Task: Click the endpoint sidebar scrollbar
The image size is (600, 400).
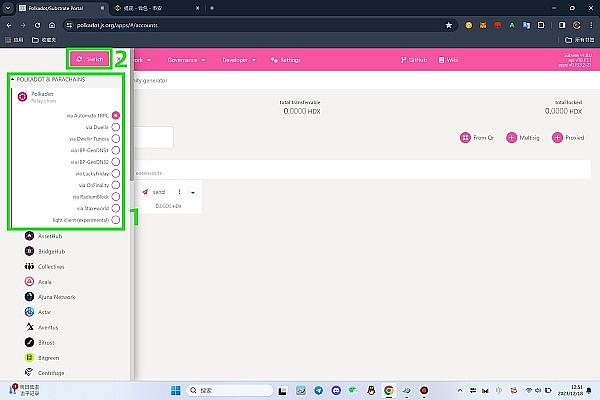Action: tap(132, 115)
